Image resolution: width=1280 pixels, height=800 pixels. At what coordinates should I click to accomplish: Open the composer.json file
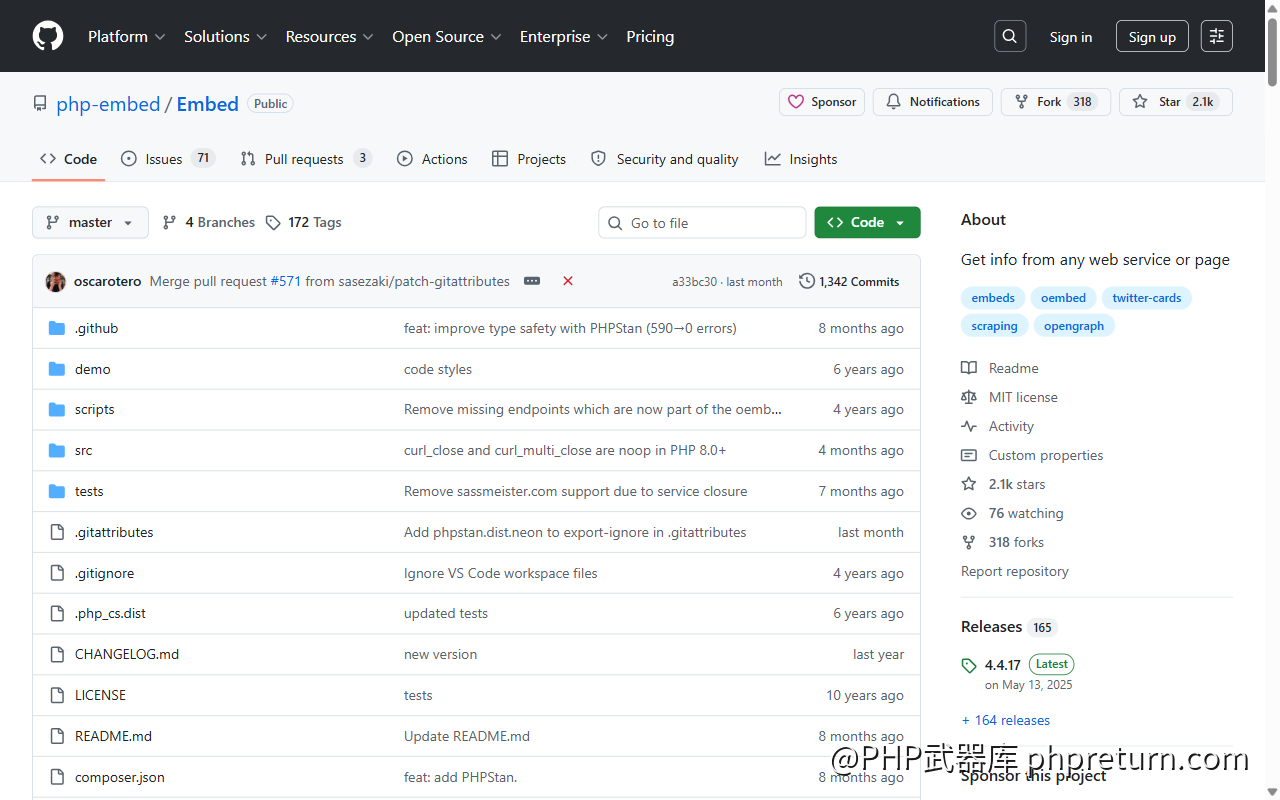pos(120,778)
